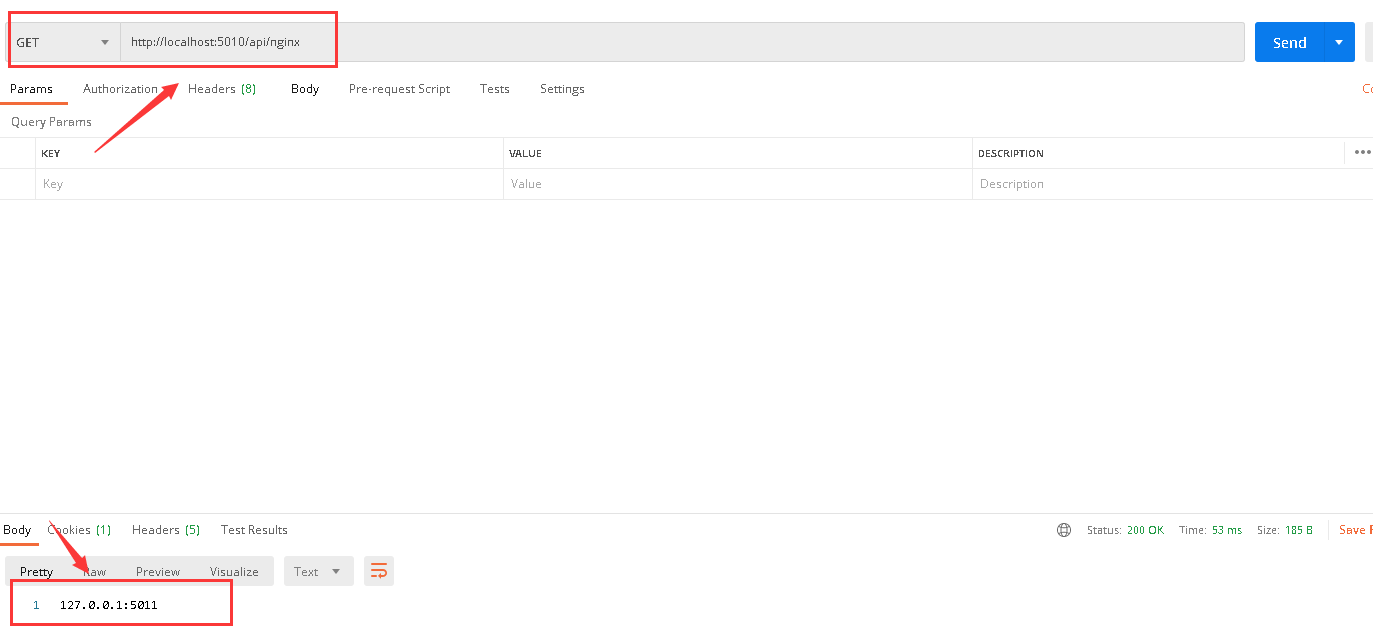Viewport: 1373px width, 642px height.
Task: Click the blue Send button
Action: (1289, 42)
